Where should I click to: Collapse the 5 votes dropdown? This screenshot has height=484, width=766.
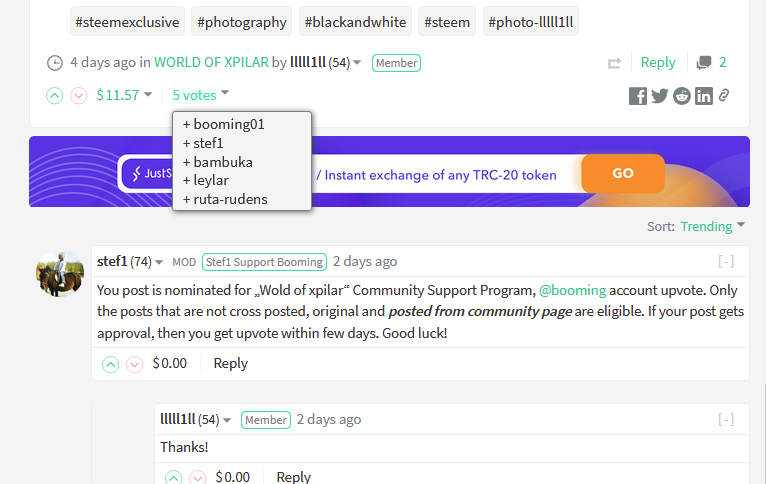200,95
